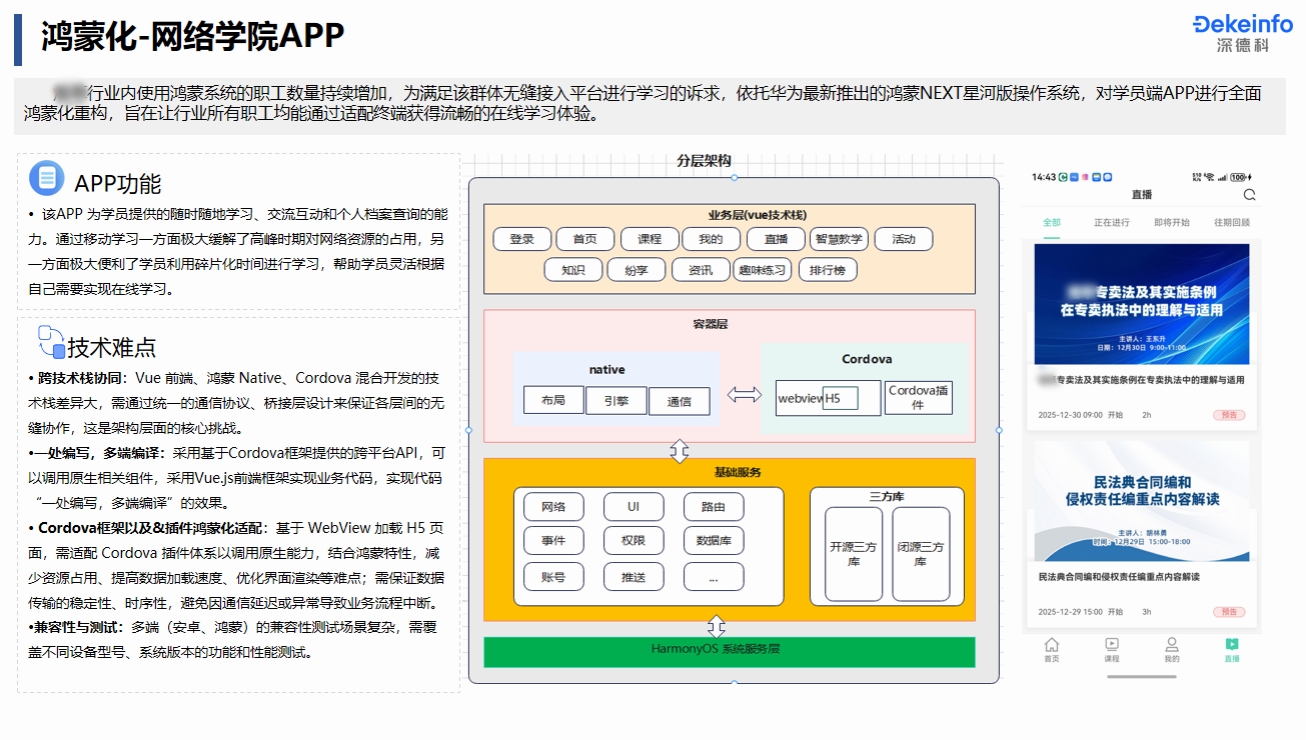This screenshot has width=1306, height=740.
Task: Switch to the 往期回顾 tab
Action: pos(1230,222)
